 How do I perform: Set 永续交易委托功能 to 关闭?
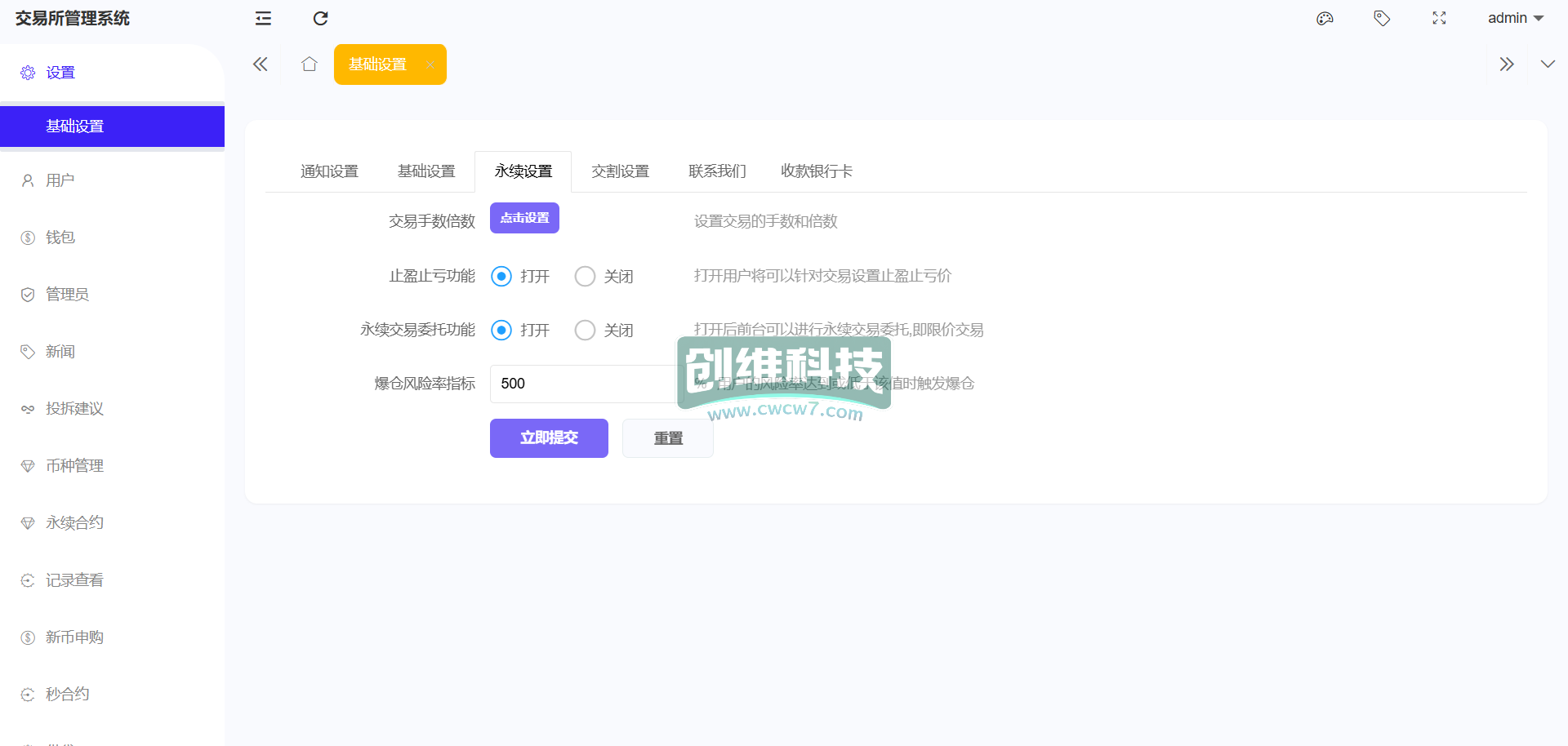click(585, 331)
